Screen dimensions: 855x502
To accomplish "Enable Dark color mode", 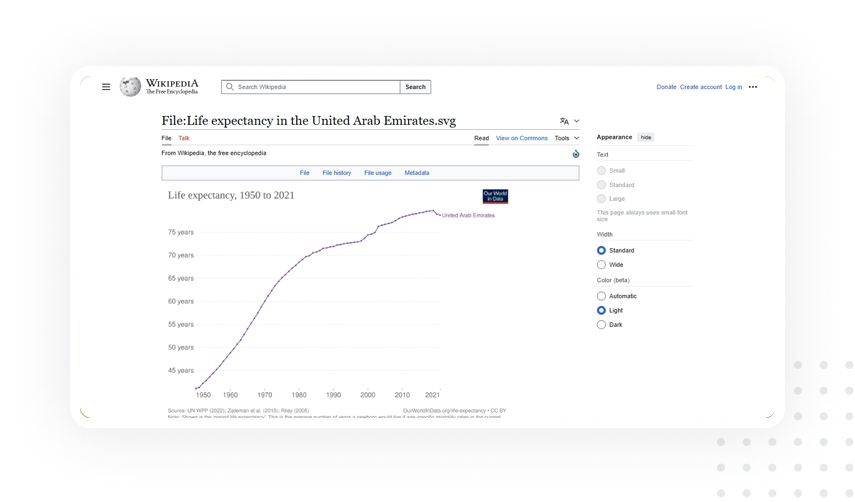I will point(601,325).
